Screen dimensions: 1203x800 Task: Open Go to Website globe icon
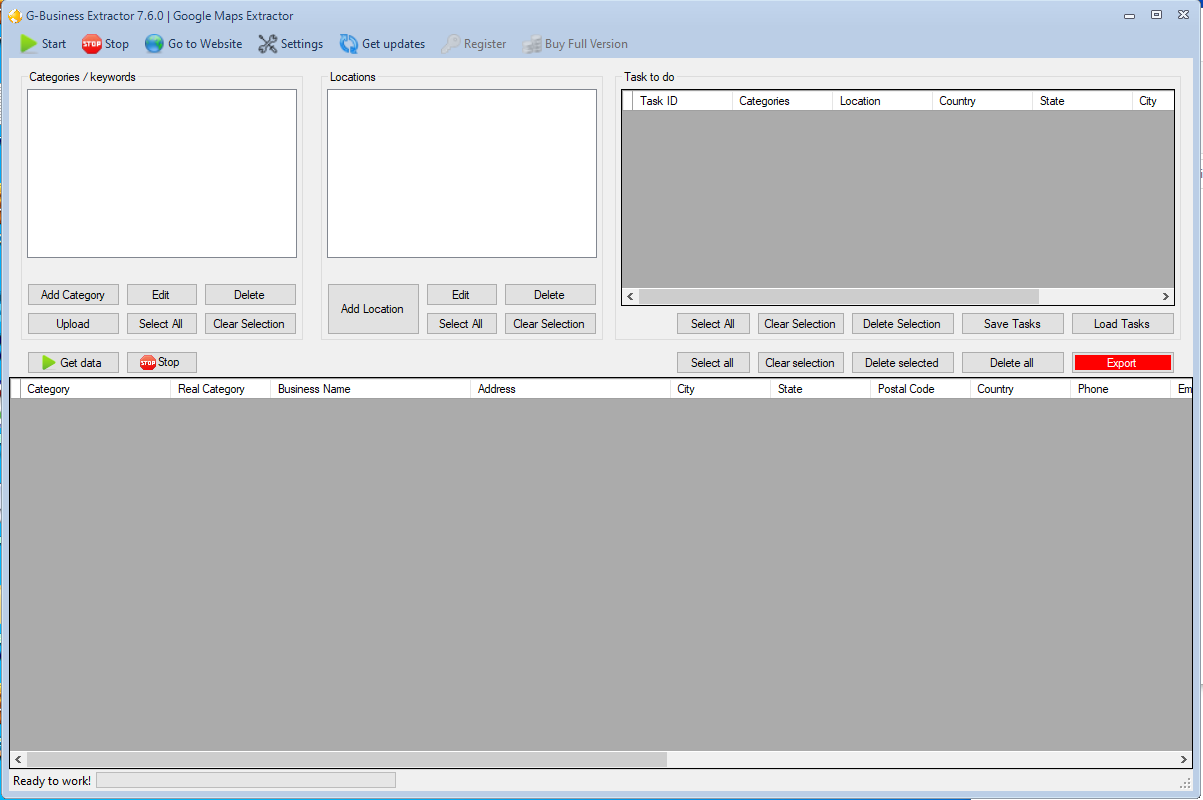click(x=154, y=44)
